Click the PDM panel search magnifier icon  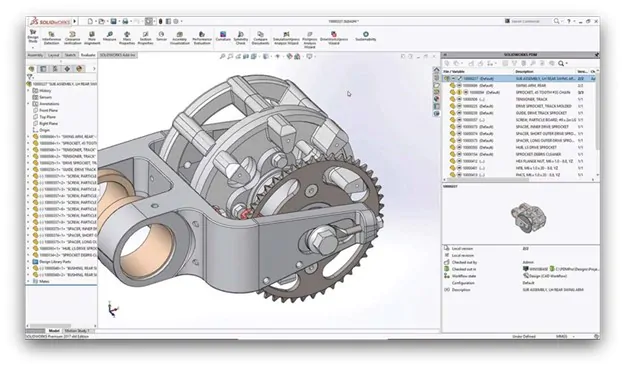[x=561, y=63]
